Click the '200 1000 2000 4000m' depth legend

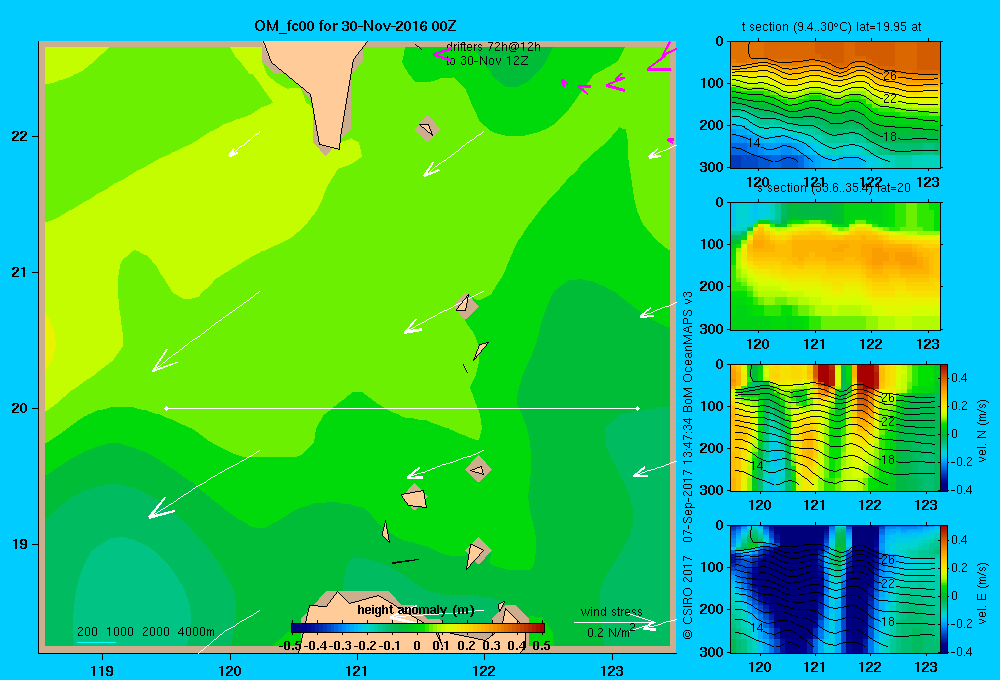click(x=146, y=632)
